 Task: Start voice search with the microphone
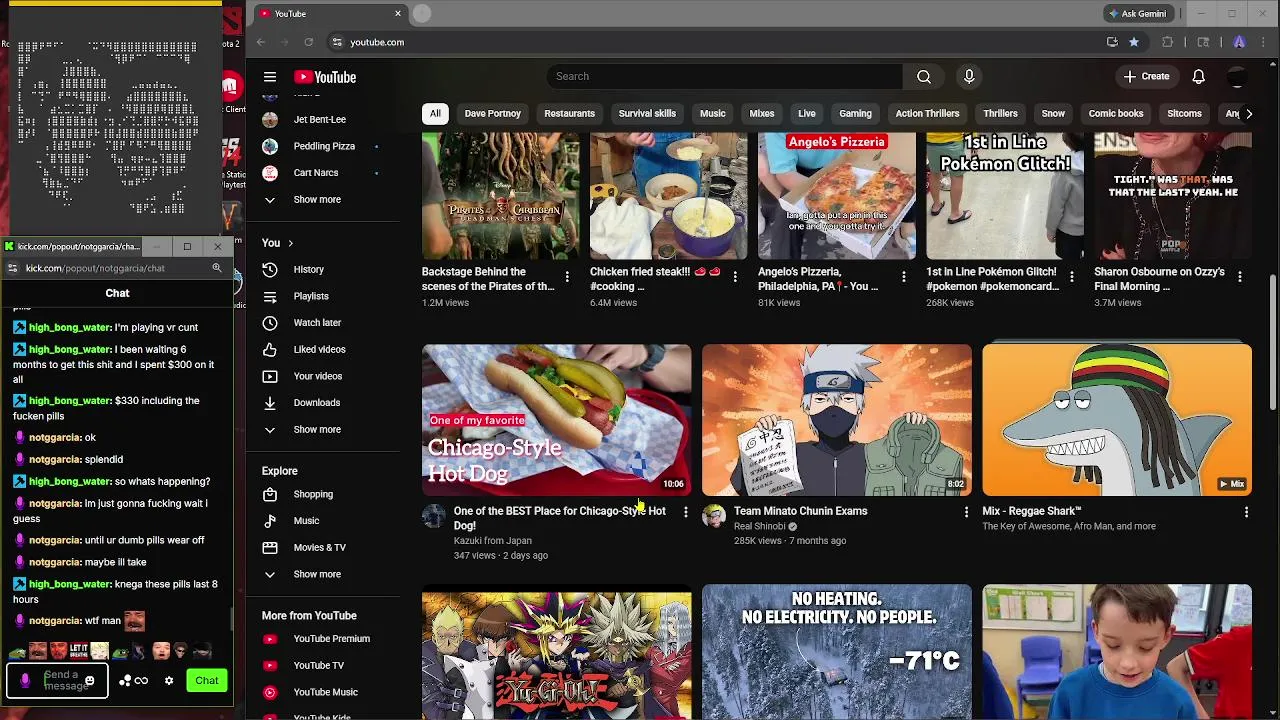pos(969,76)
